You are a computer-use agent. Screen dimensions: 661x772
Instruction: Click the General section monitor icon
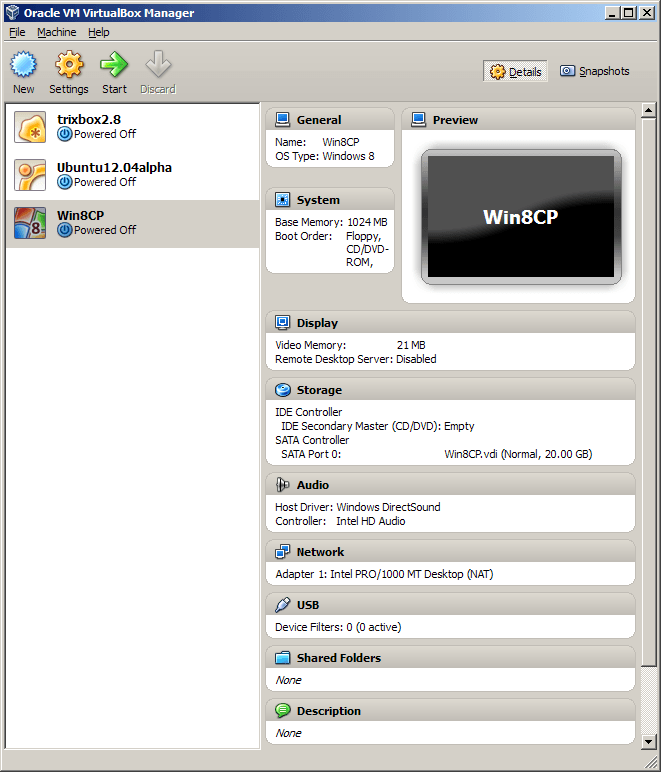pos(283,120)
